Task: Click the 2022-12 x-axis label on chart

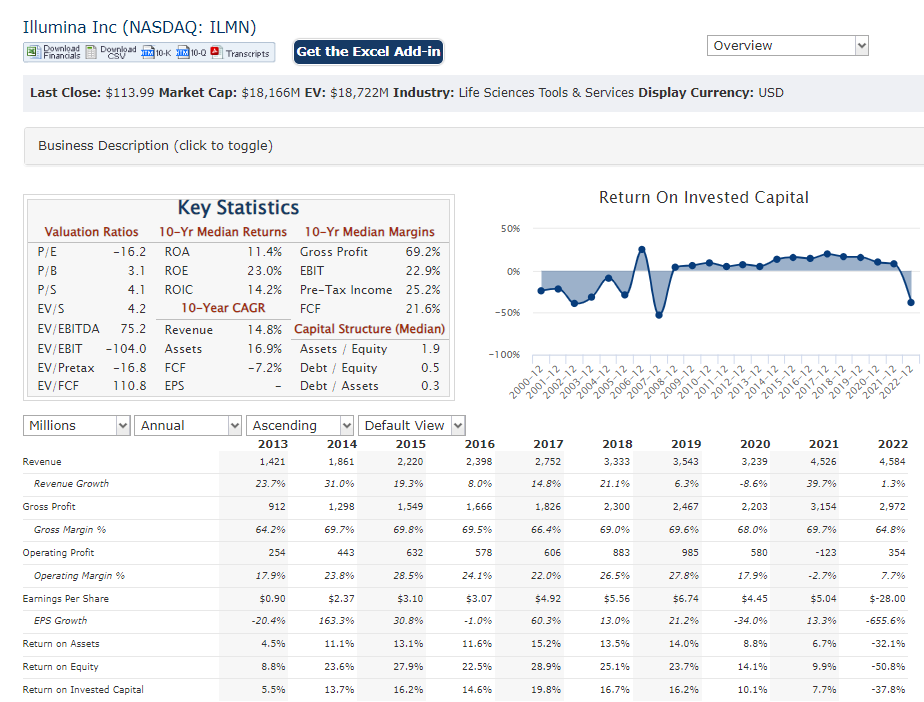Action: [x=896, y=381]
